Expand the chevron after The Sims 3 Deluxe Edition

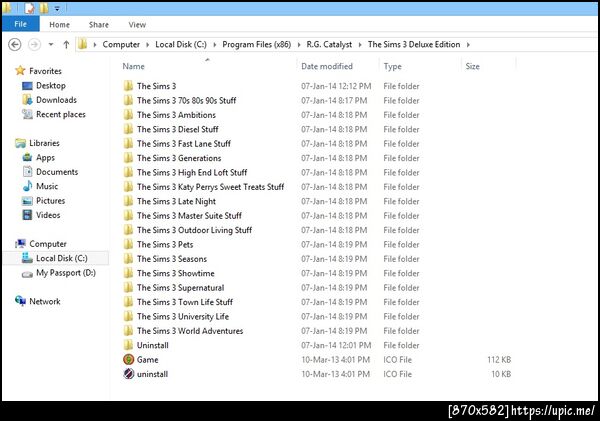(468, 45)
